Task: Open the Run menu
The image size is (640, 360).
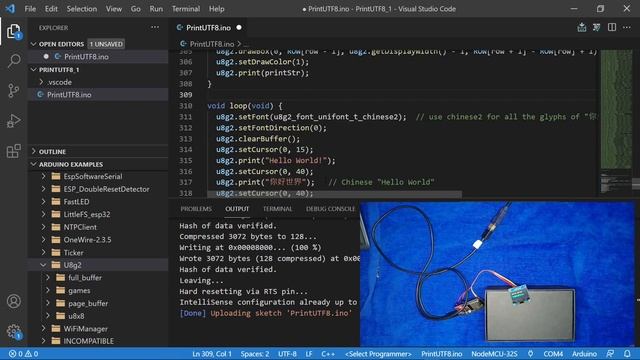Action: click(x=156, y=9)
